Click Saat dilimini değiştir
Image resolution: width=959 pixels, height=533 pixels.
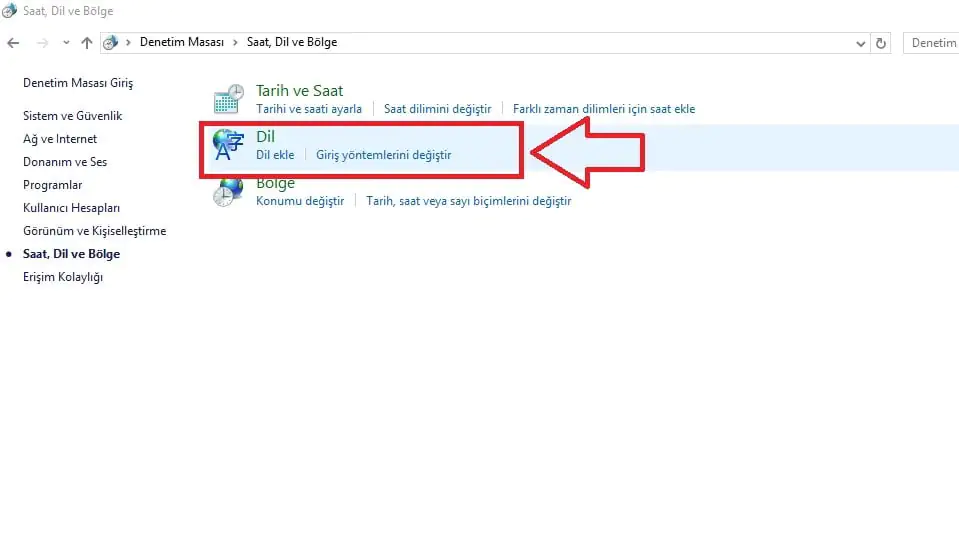click(437, 109)
